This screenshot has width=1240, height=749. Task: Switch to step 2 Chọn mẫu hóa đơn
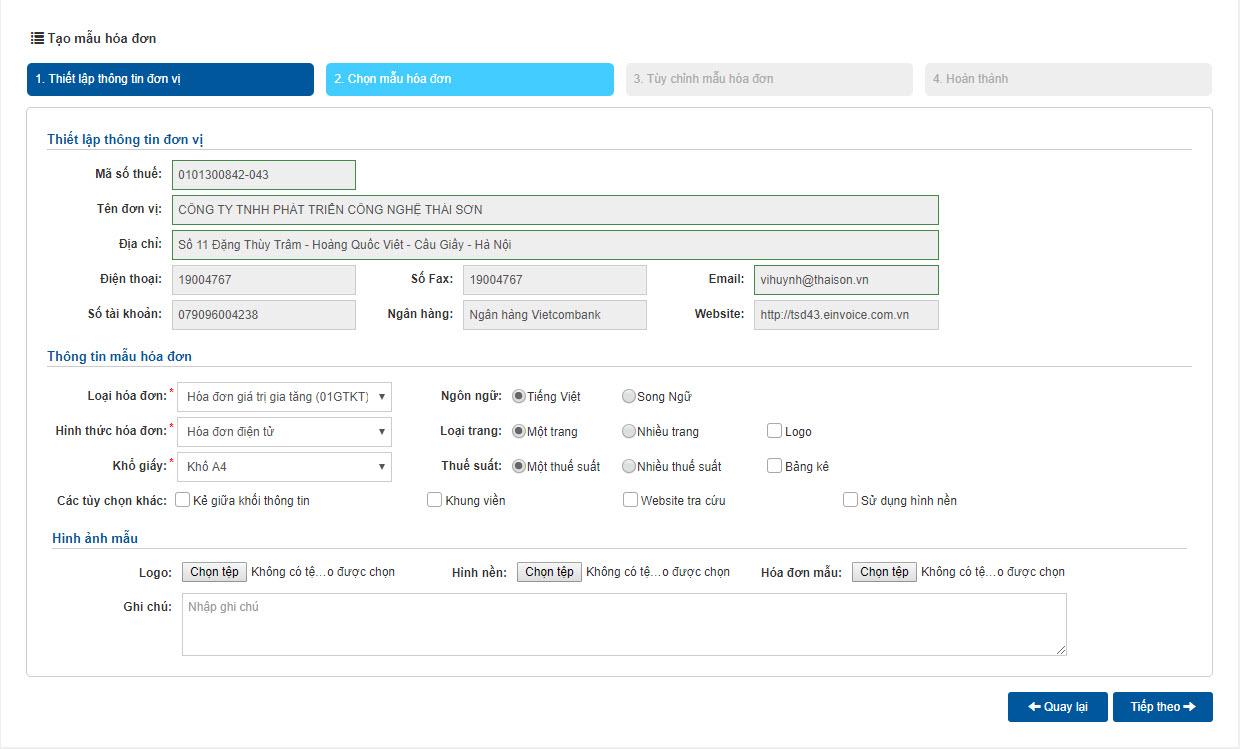click(469, 79)
